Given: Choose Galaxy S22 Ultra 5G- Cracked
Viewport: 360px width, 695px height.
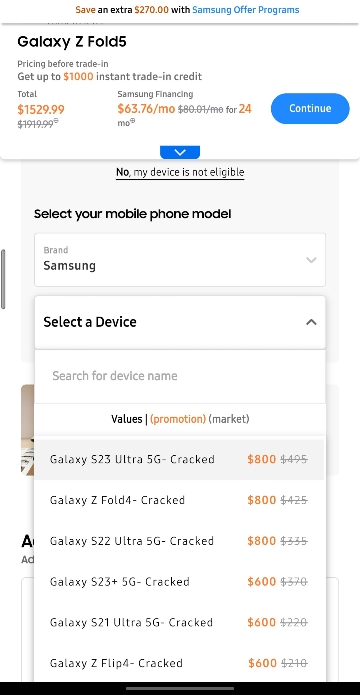Looking at the screenshot, I should click(x=180, y=541).
